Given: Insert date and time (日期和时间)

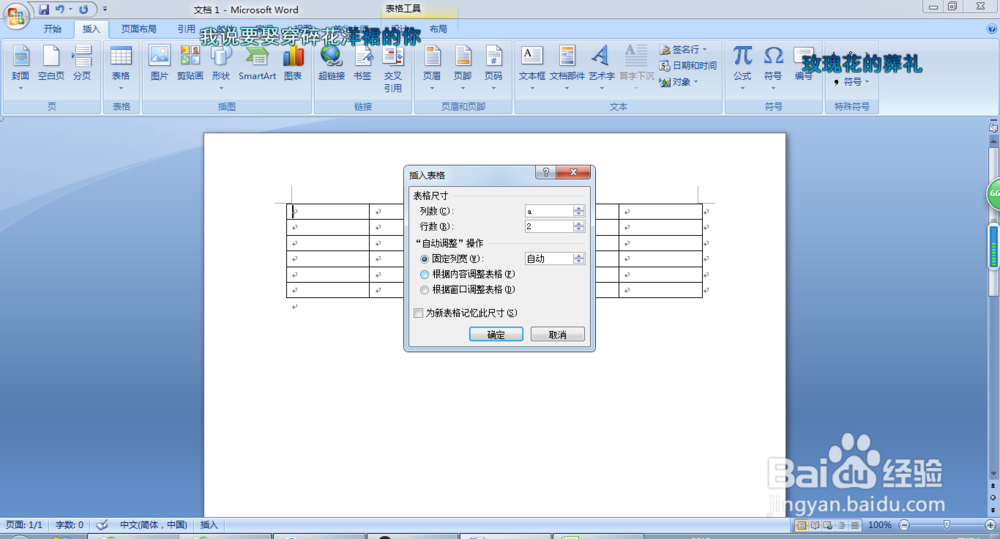Looking at the screenshot, I should pyautogui.click(x=688, y=66).
